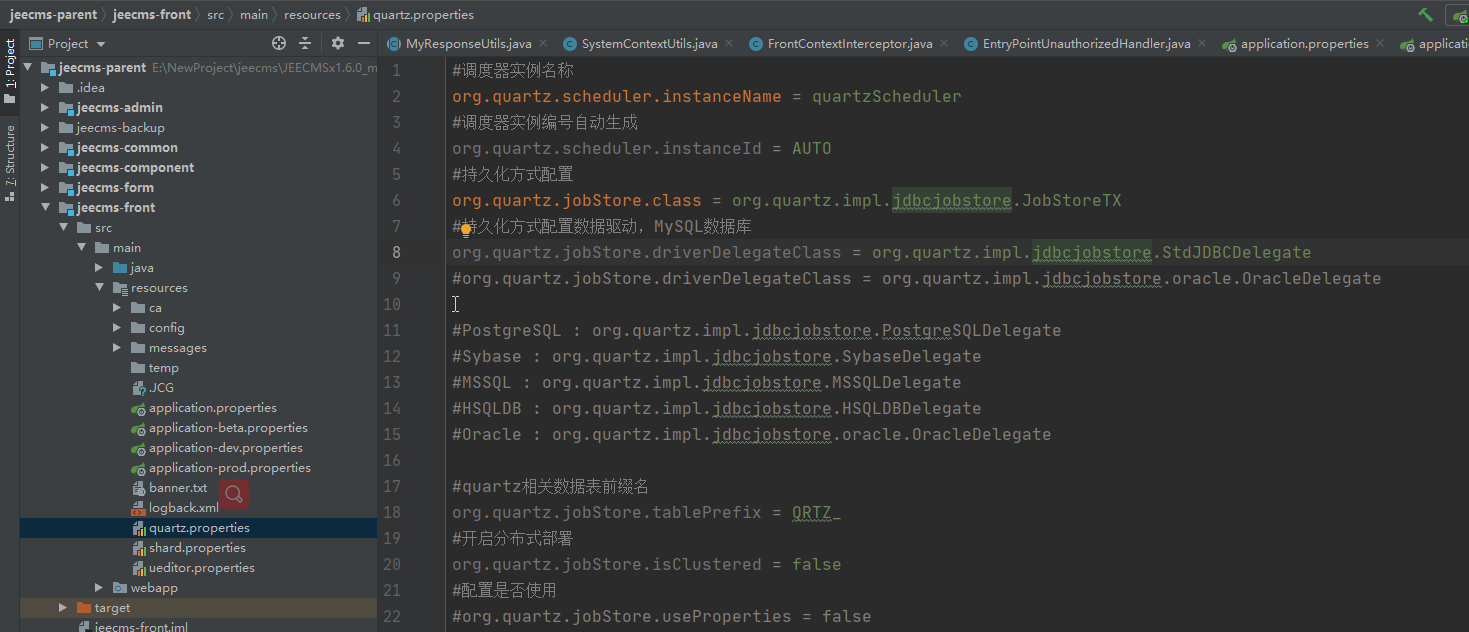The width and height of the screenshot is (1469, 632).
Task: Click the red magnifier search icon
Action: tap(234, 494)
